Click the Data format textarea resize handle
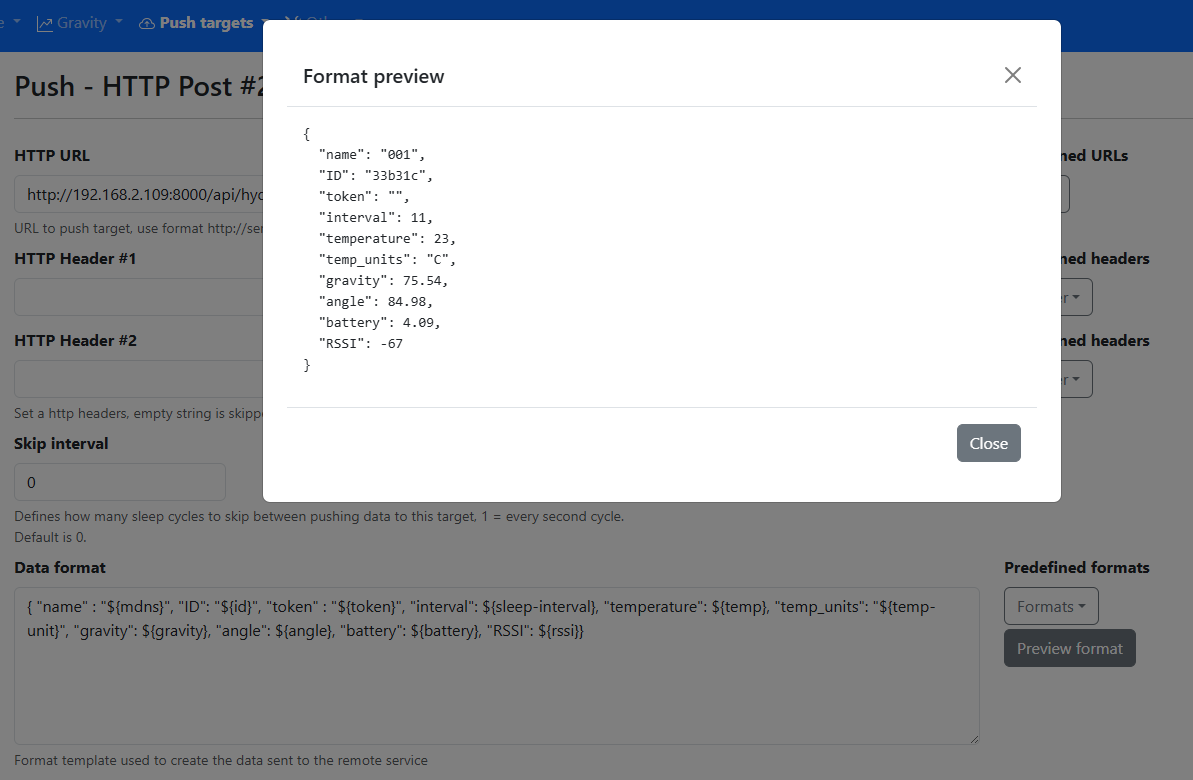 [973, 738]
